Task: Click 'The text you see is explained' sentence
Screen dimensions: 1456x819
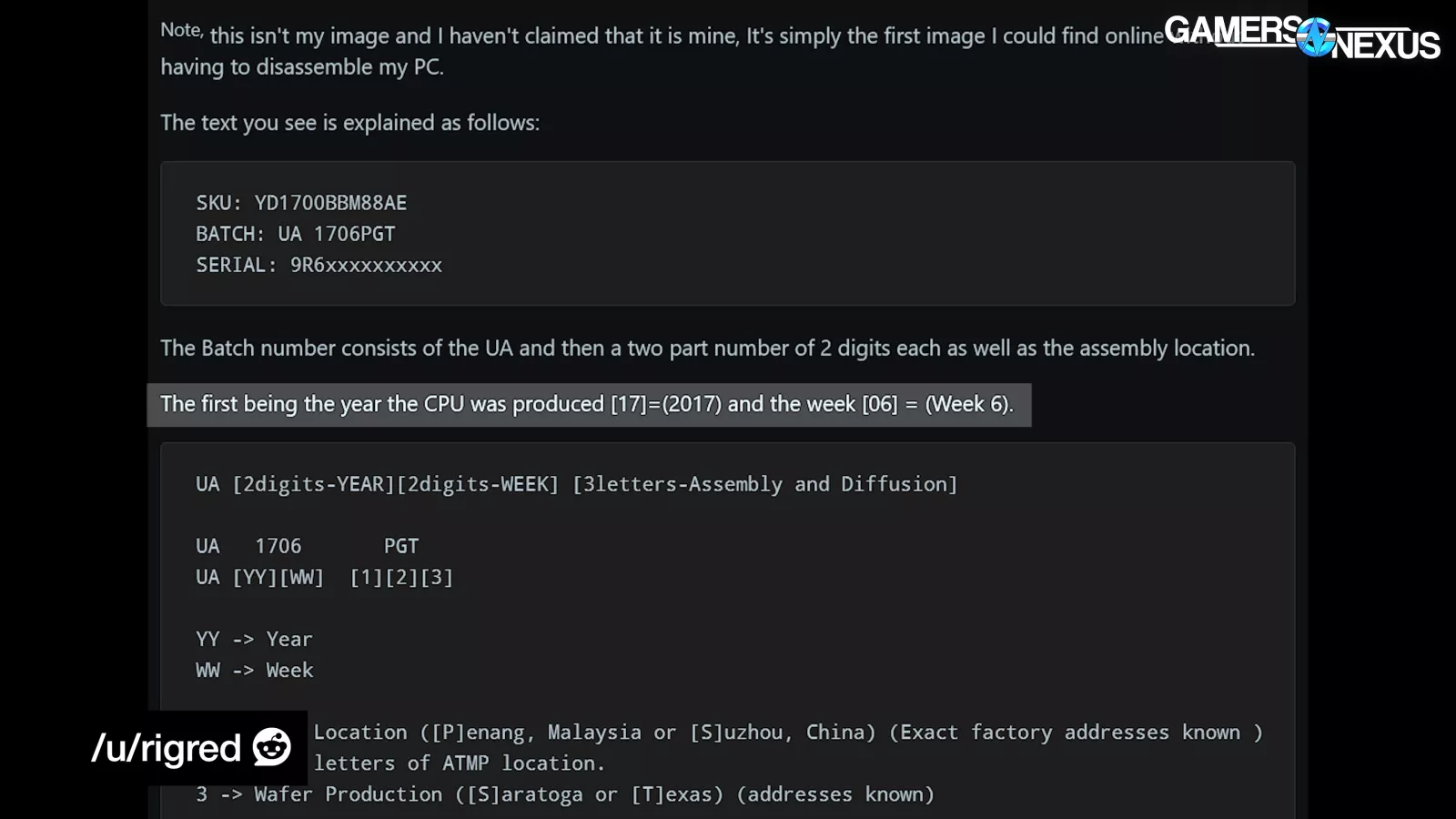Action: coord(349,123)
